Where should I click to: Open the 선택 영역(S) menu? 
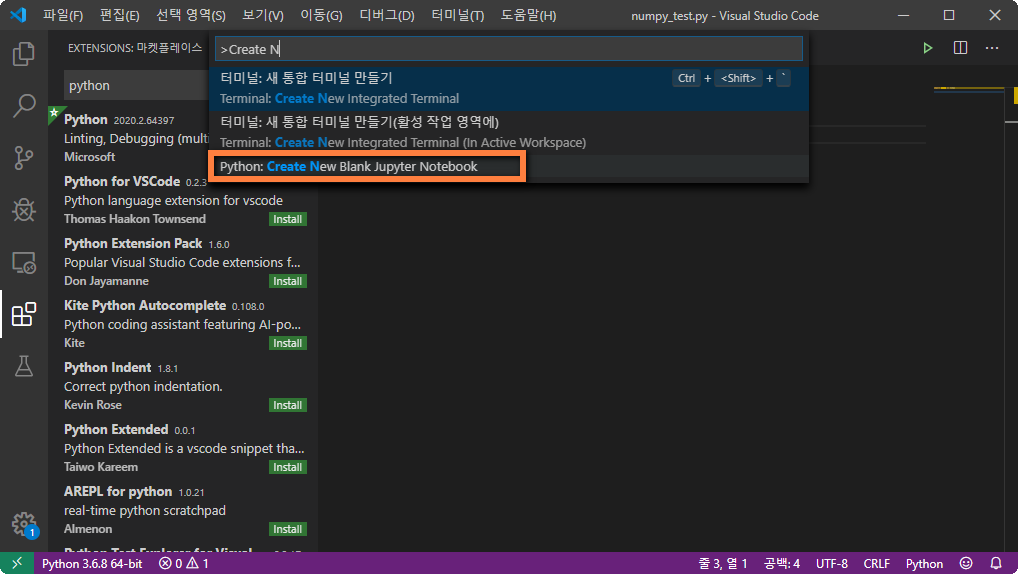point(191,15)
